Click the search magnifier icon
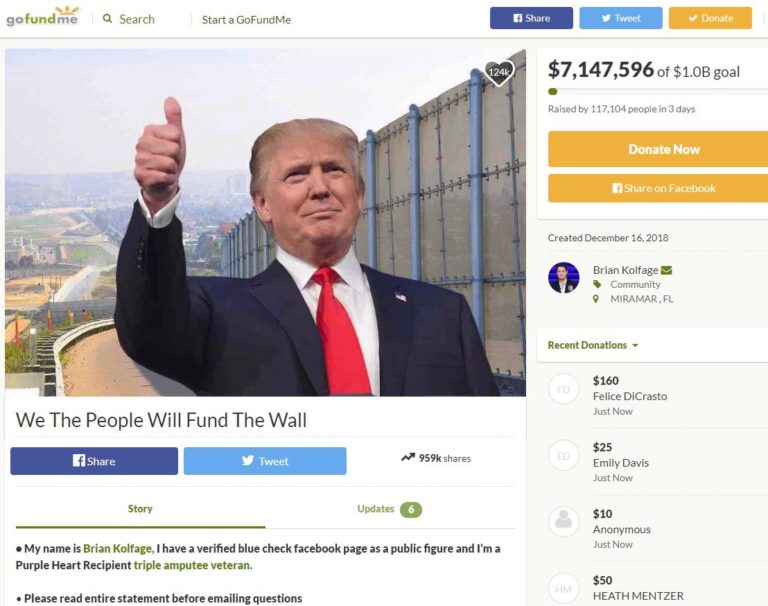768x606 pixels. point(107,19)
